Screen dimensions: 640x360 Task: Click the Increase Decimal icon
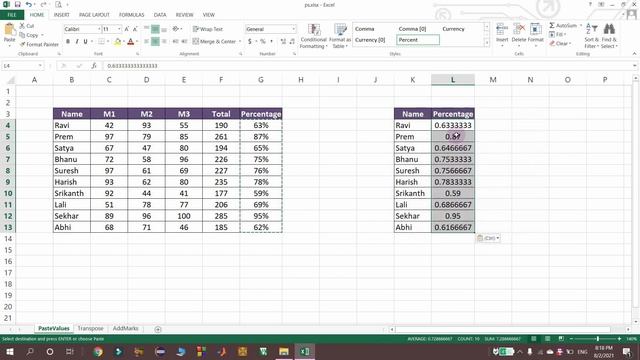(283, 41)
